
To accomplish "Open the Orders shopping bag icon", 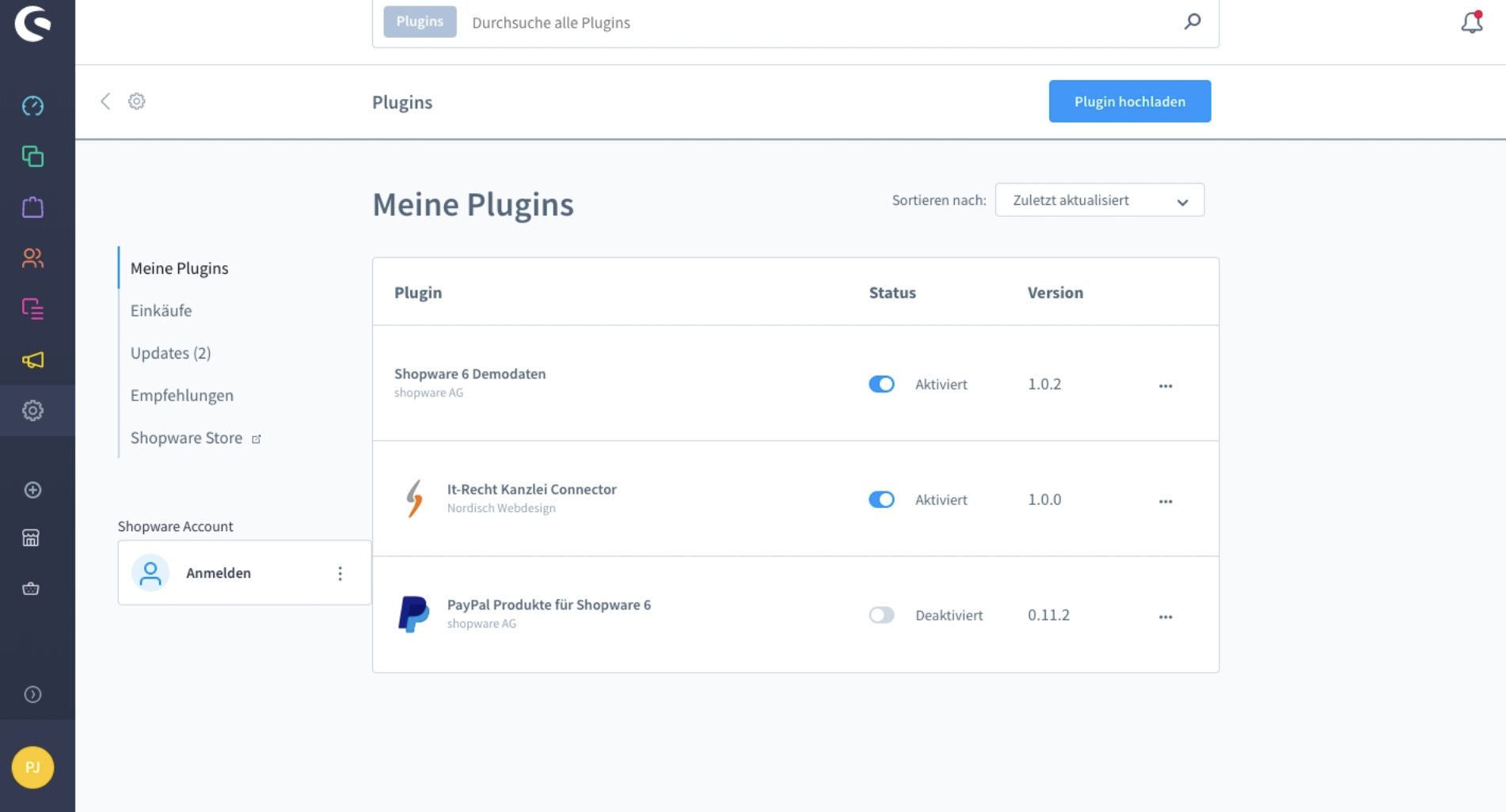I will coord(32,207).
